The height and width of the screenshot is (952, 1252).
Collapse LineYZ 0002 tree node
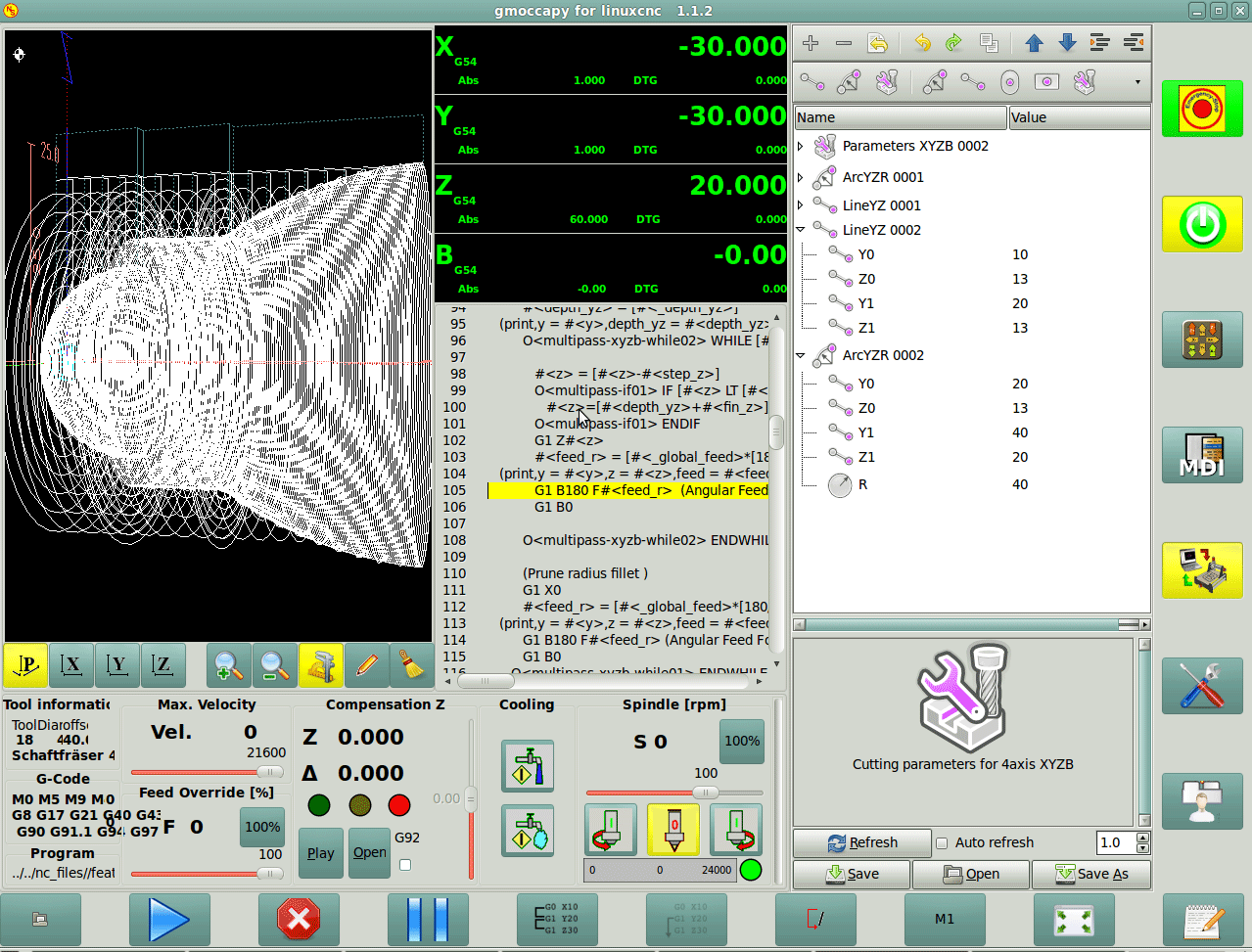click(801, 230)
